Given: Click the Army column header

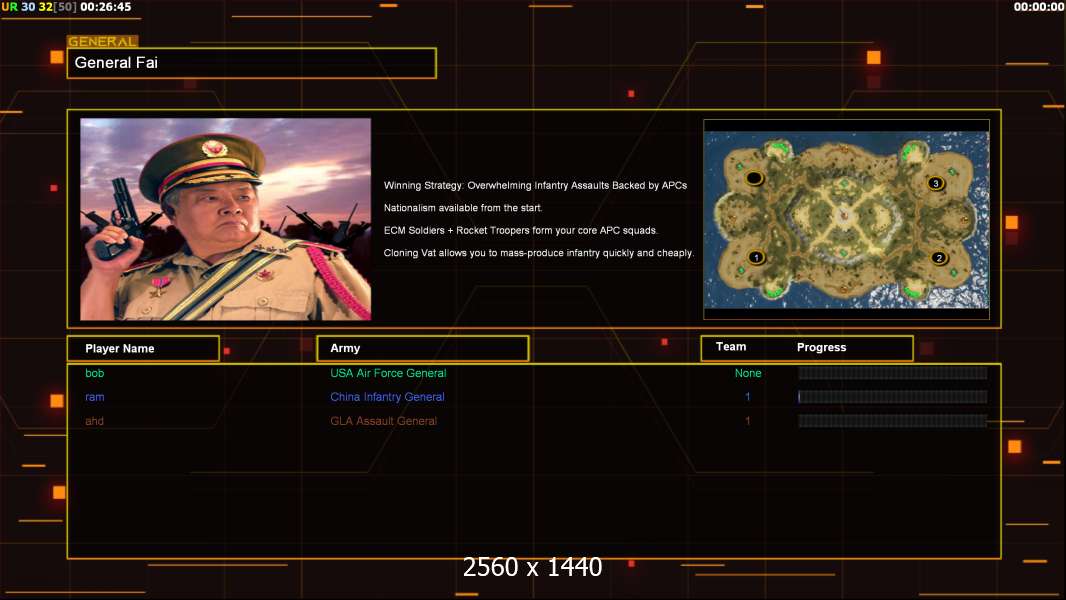Looking at the screenshot, I should pos(422,348).
